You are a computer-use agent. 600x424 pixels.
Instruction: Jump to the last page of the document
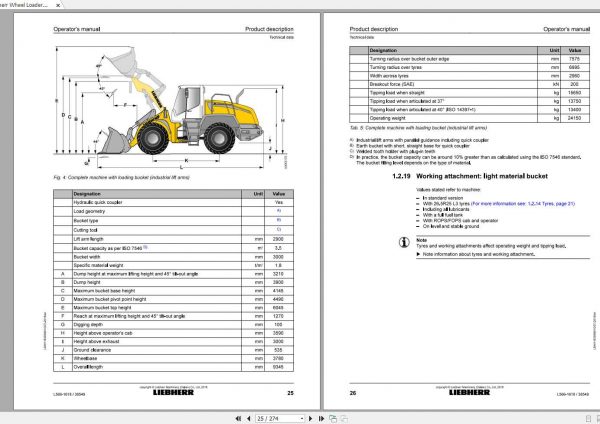coord(321,419)
